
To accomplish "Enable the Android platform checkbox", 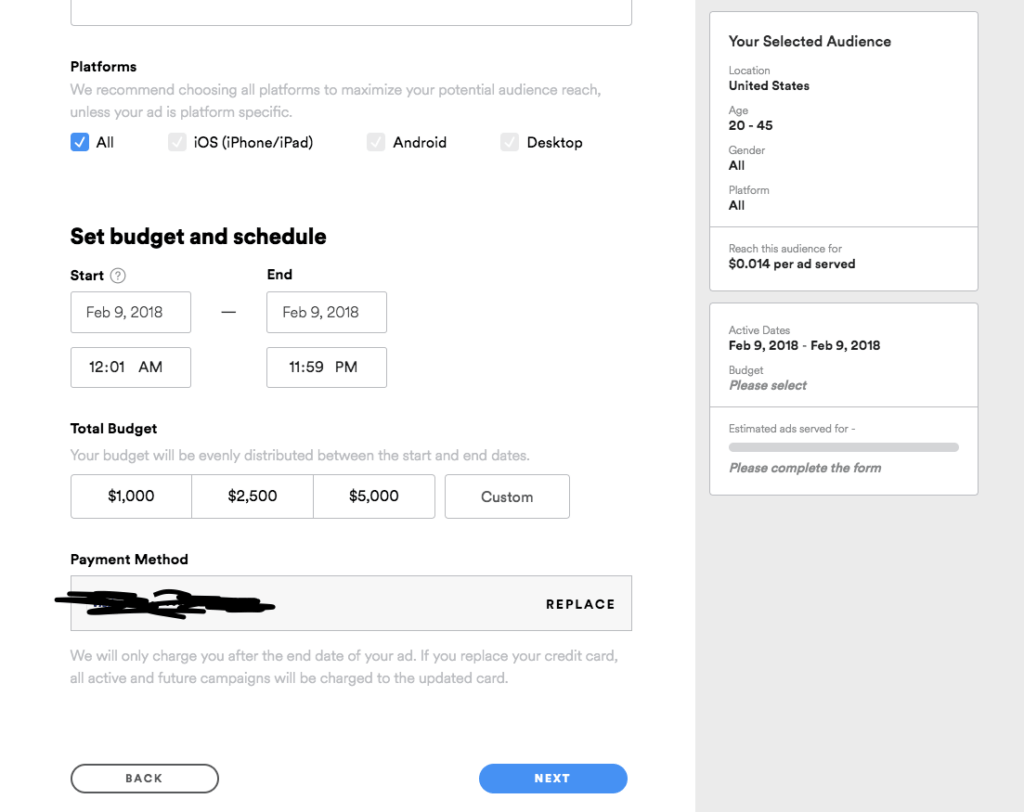I will (x=376, y=142).
